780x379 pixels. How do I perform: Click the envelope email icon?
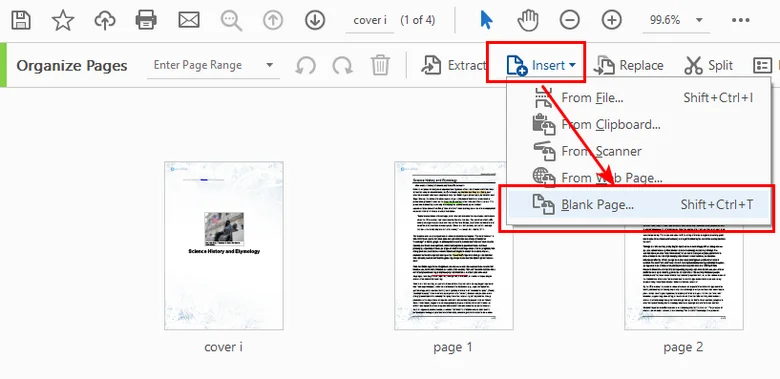pyautogui.click(x=189, y=20)
